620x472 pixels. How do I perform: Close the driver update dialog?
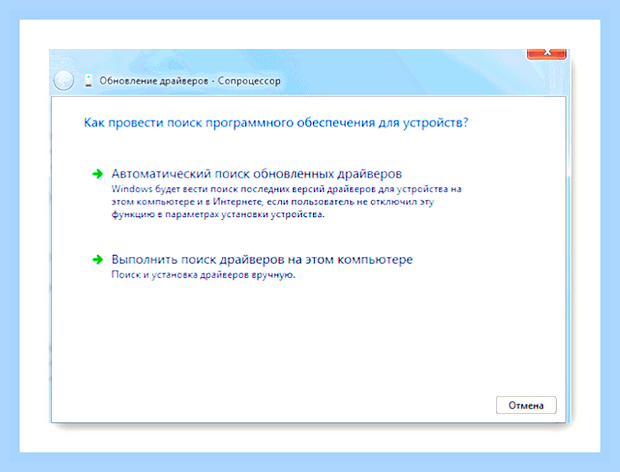point(547,54)
